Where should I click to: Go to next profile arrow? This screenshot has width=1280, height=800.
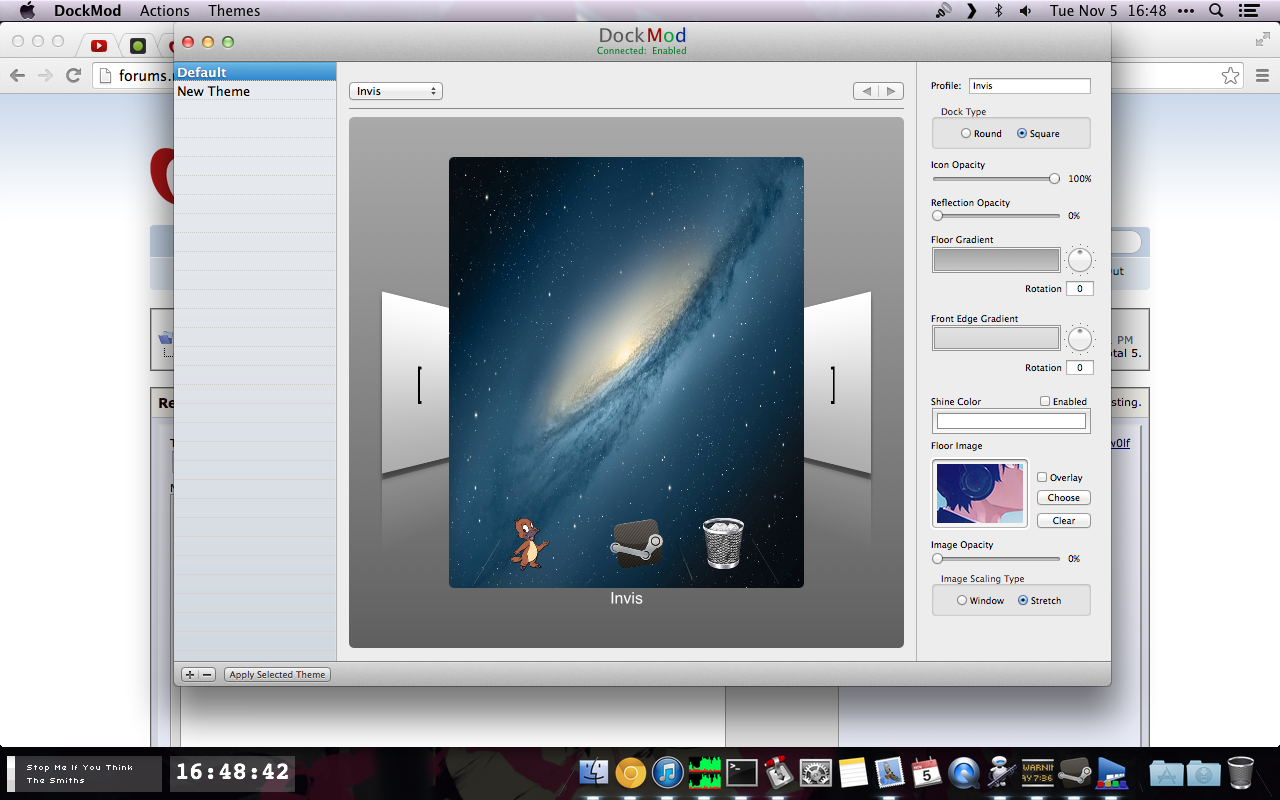click(x=891, y=91)
